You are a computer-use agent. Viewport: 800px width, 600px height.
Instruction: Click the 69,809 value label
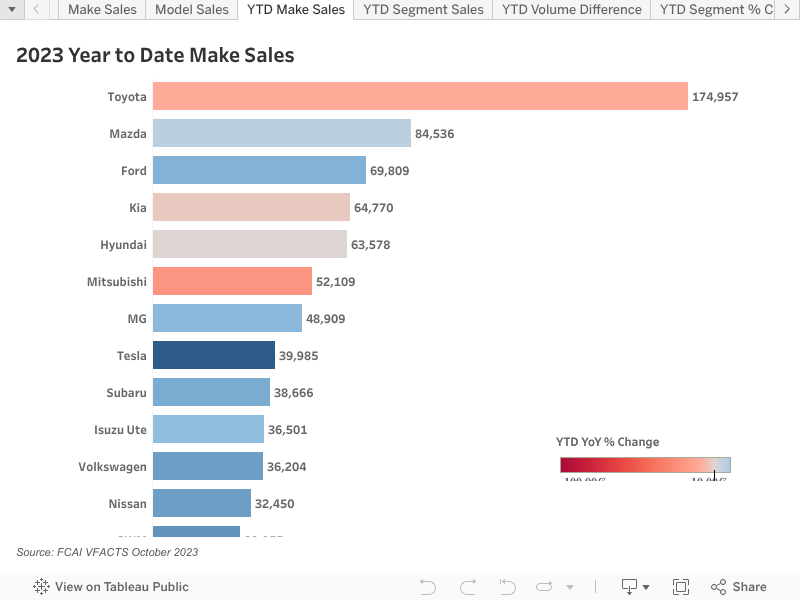click(389, 170)
